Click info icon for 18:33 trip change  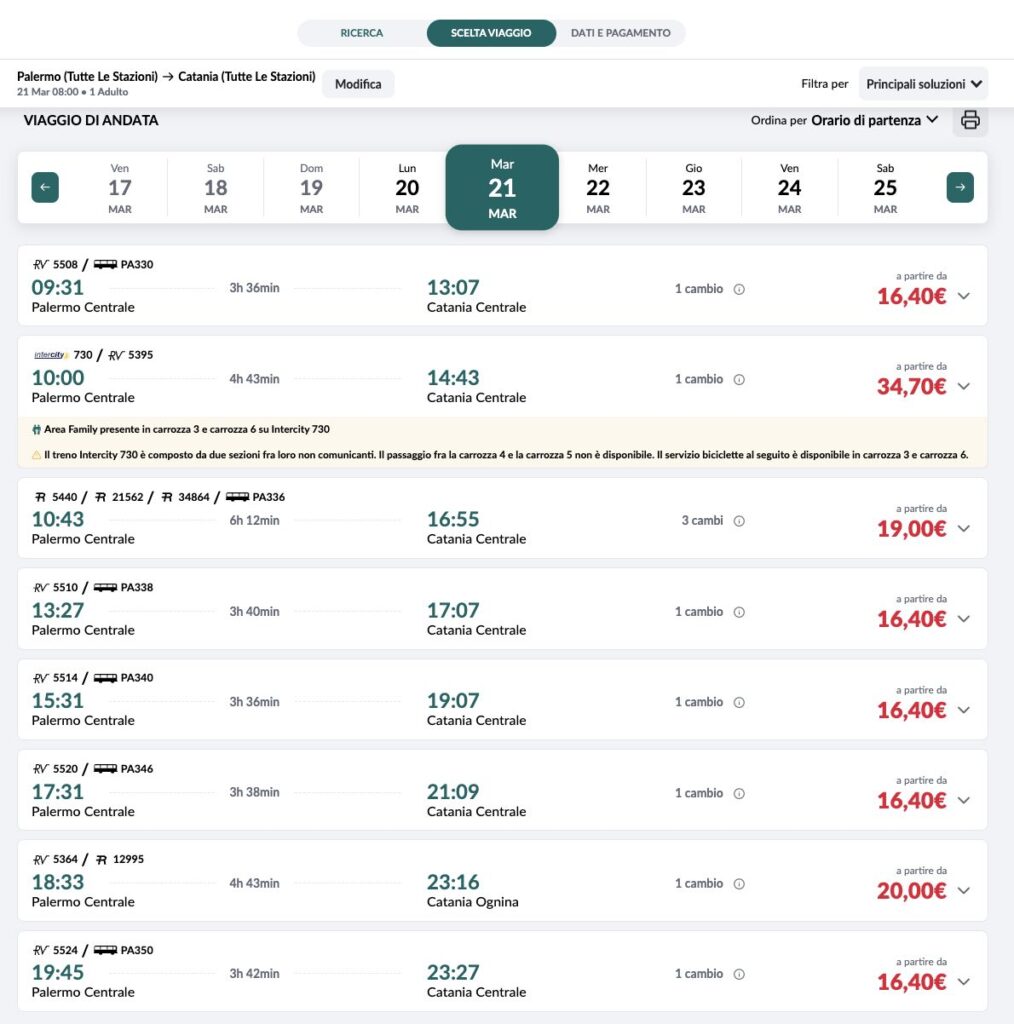[739, 884]
